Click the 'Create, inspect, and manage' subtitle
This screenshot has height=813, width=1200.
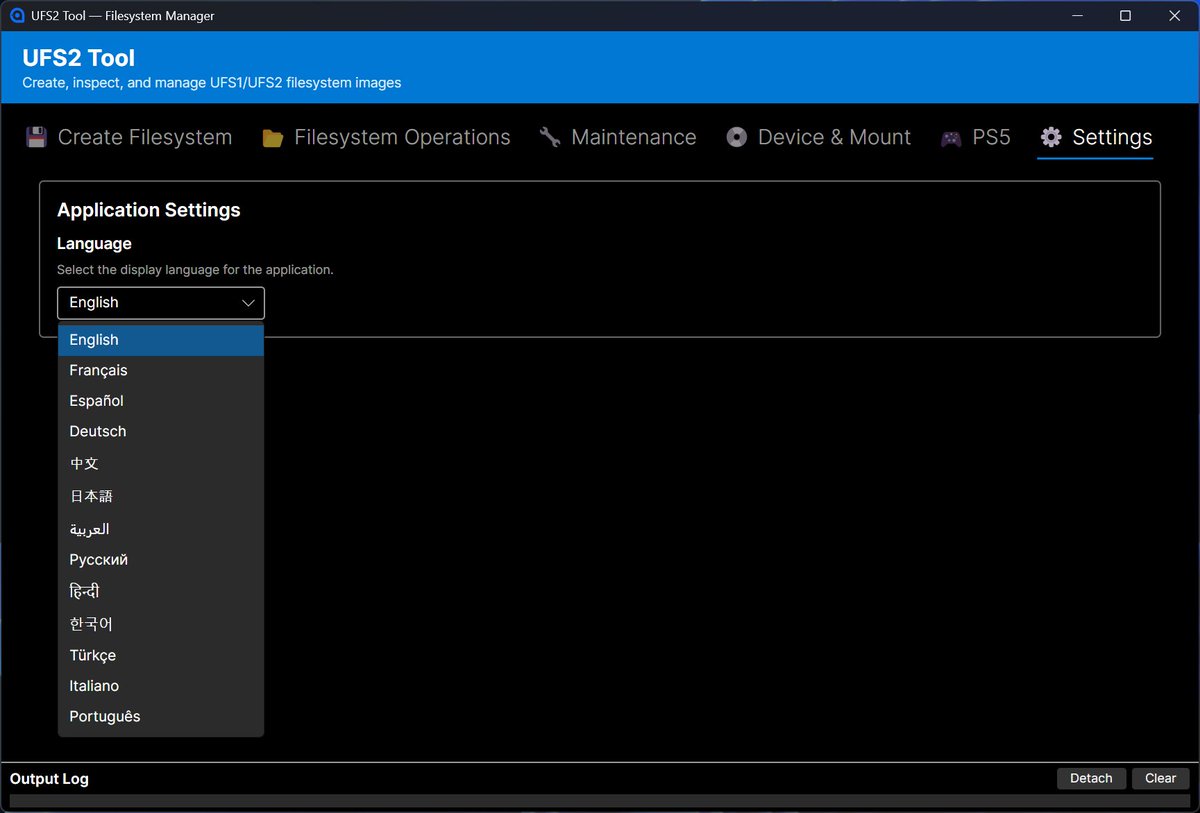[212, 83]
